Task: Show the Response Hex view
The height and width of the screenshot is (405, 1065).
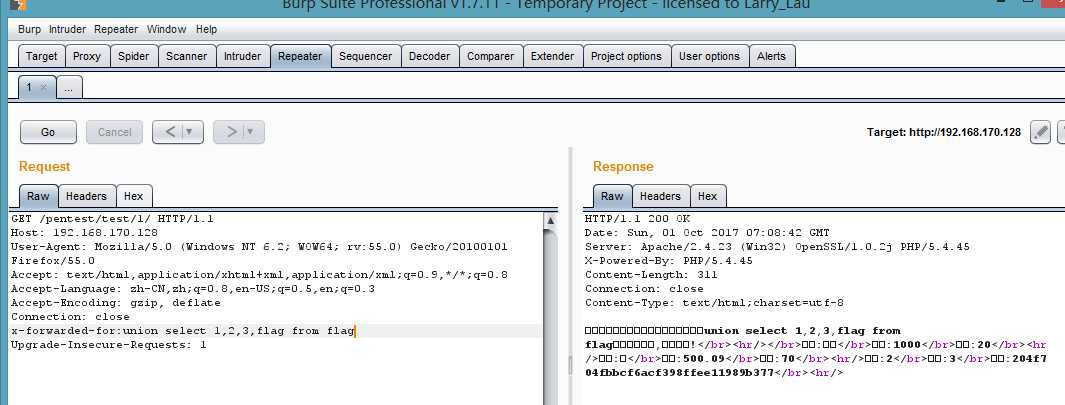Action: 708,196
